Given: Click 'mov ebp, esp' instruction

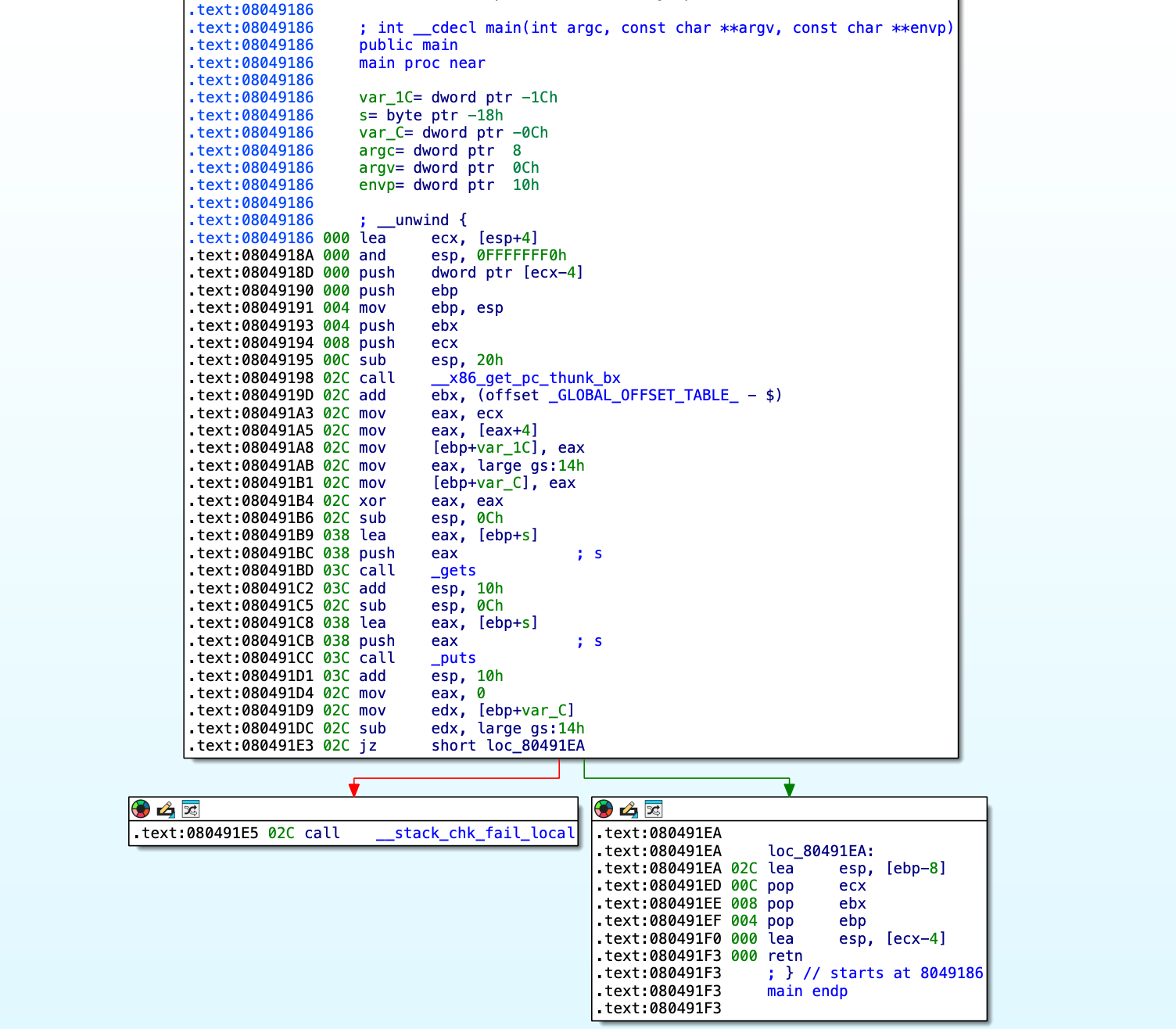Looking at the screenshot, I should click(432, 308).
